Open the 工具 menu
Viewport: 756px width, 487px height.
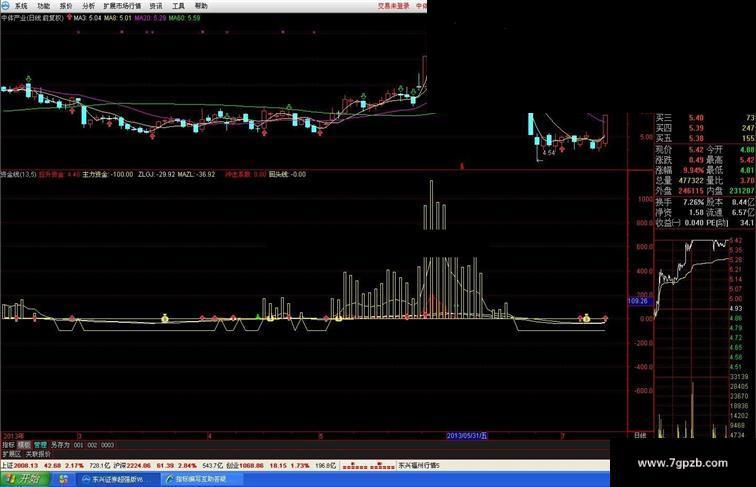click(178, 6)
